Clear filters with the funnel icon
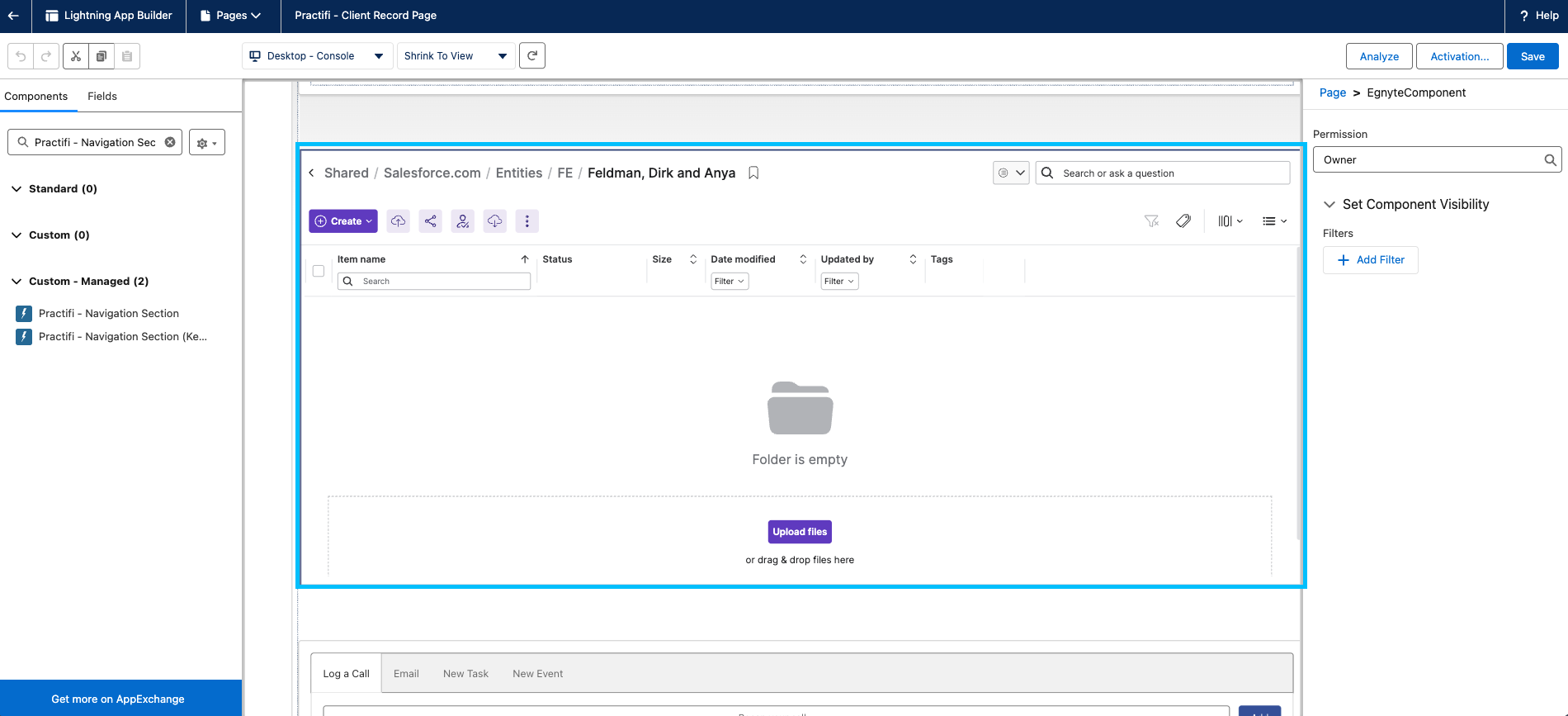Viewport: 1568px width, 716px height. click(x=1151, y=221)
